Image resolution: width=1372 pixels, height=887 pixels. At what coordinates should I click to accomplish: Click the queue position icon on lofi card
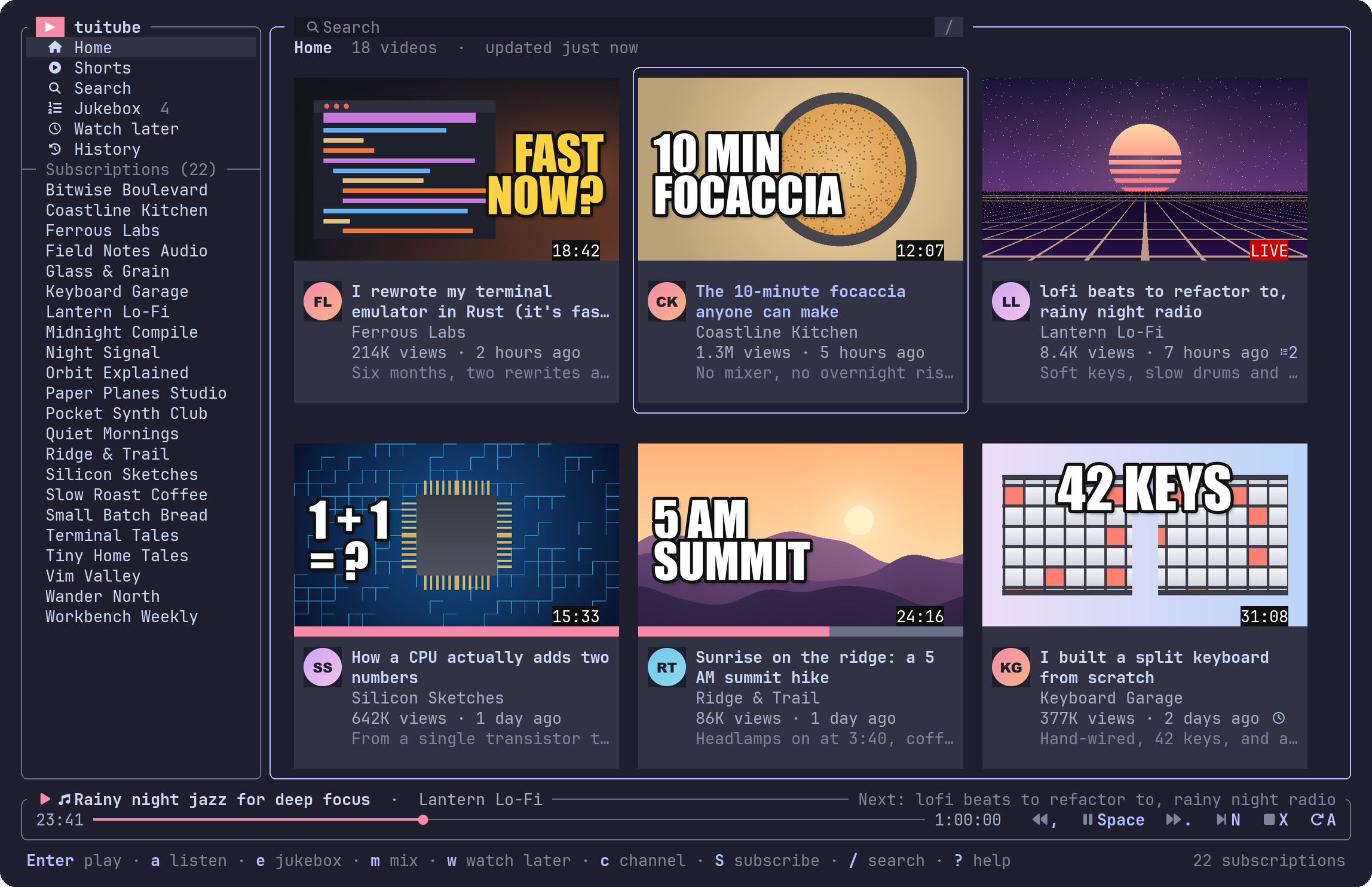tap(1288, 353)
